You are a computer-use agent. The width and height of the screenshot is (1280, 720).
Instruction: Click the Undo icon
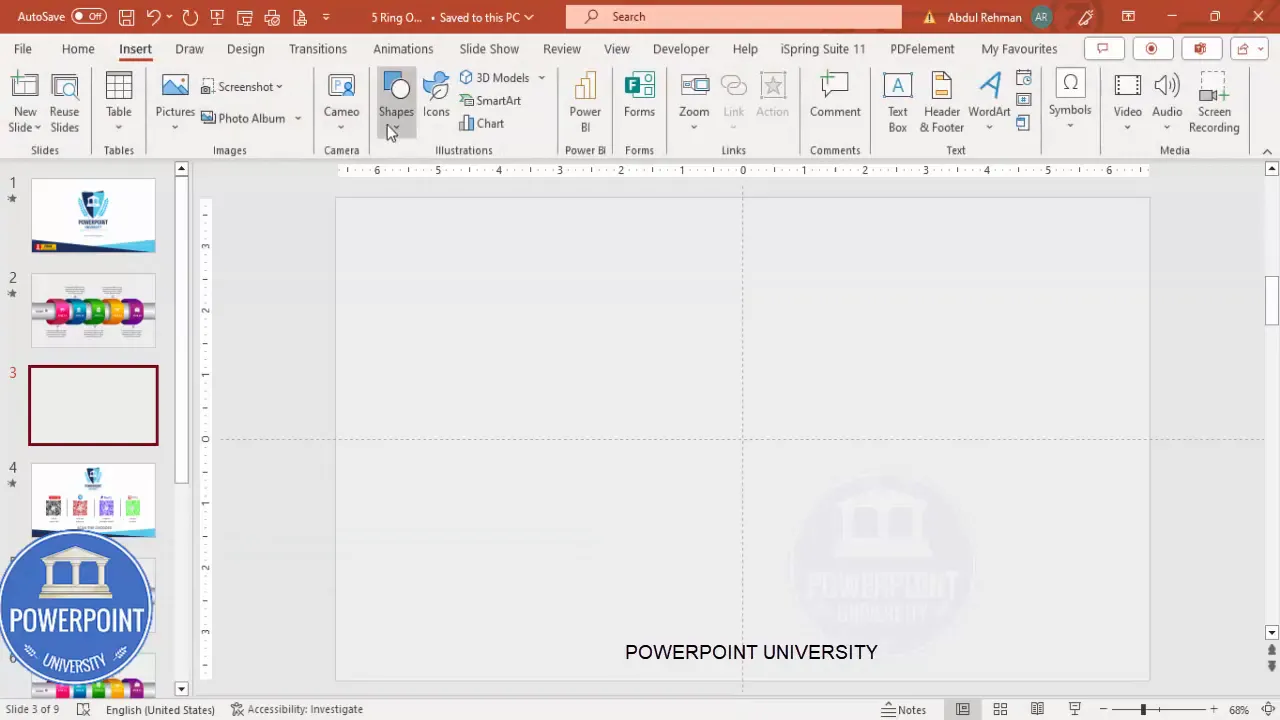pos(153,17)
